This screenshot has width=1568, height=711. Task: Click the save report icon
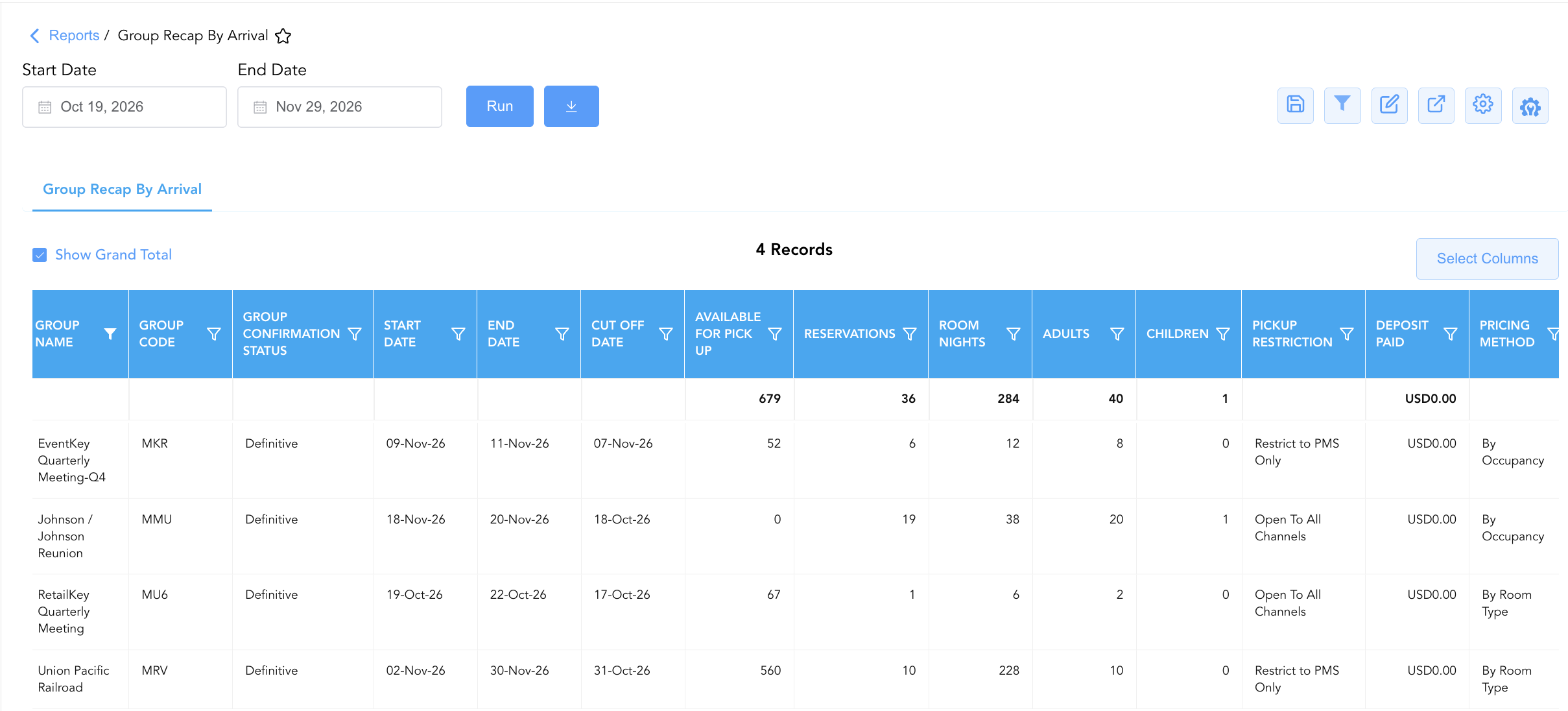pyautogui.click(x=1295, y=106)
